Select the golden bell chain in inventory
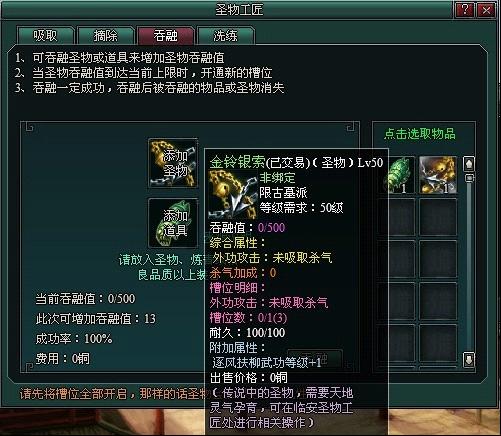Screen dimensions: 501x436 [438, 175]
